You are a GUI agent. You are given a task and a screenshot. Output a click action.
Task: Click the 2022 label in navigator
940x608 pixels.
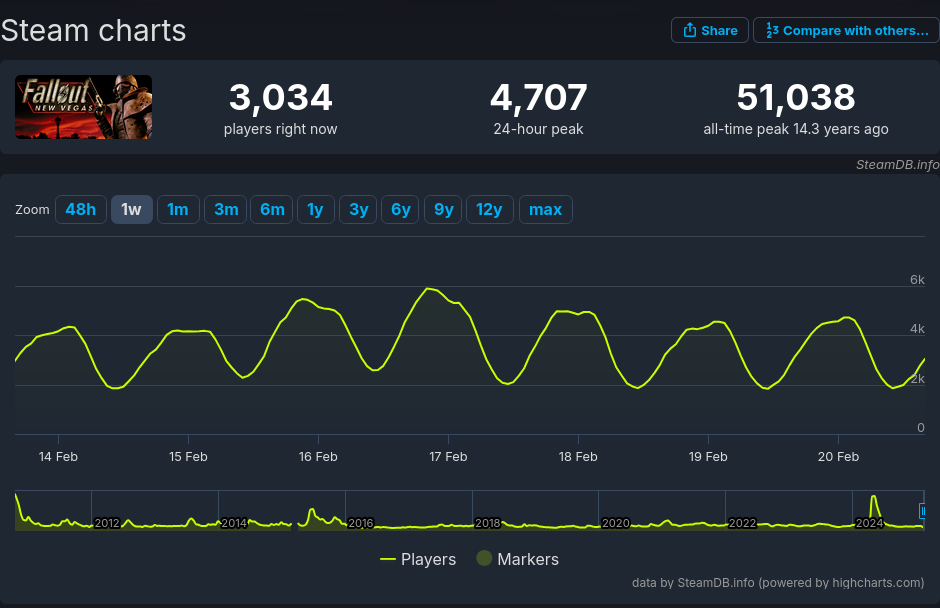(x=742, y=523)
